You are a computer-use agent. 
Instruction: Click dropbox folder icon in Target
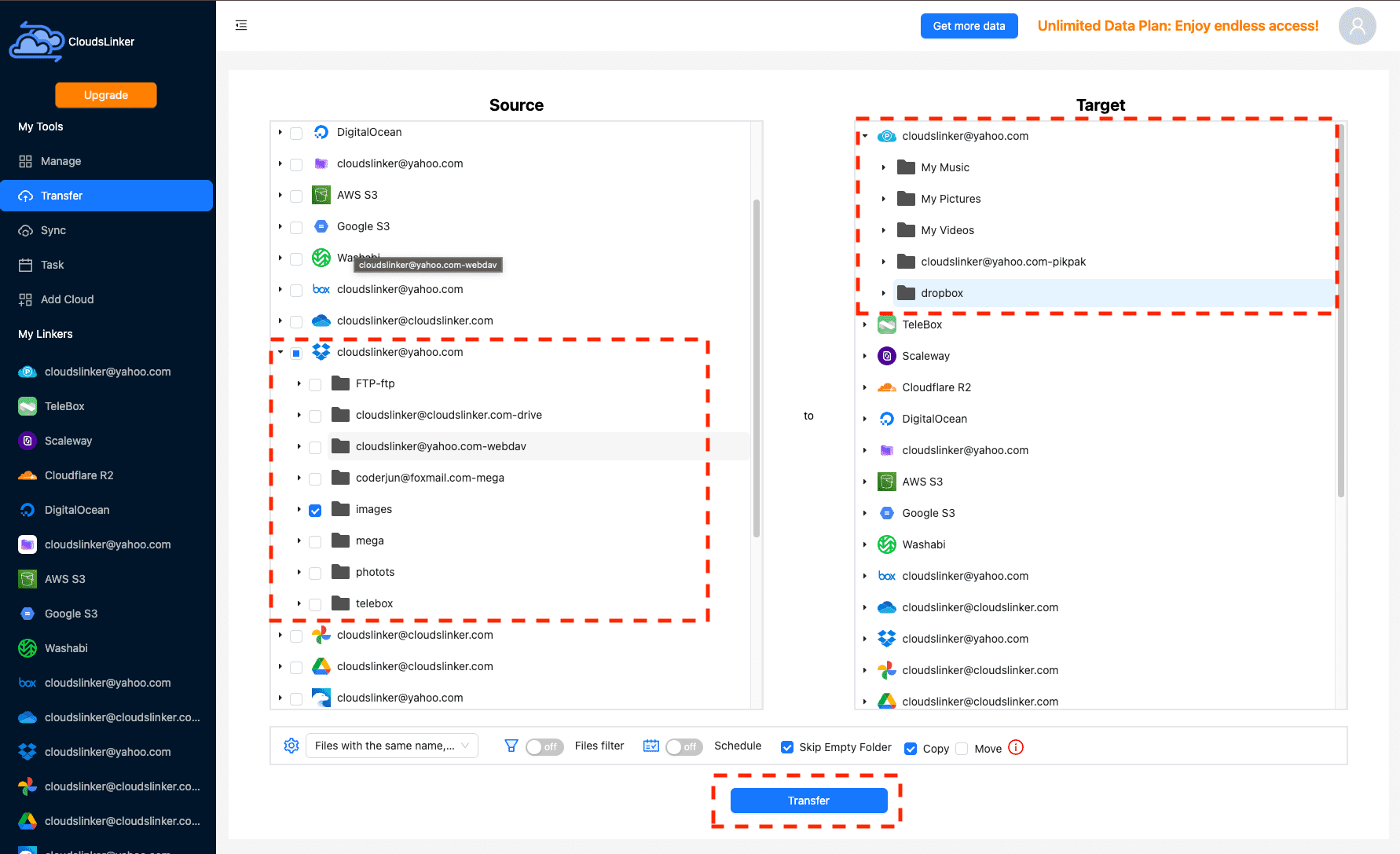906,293
